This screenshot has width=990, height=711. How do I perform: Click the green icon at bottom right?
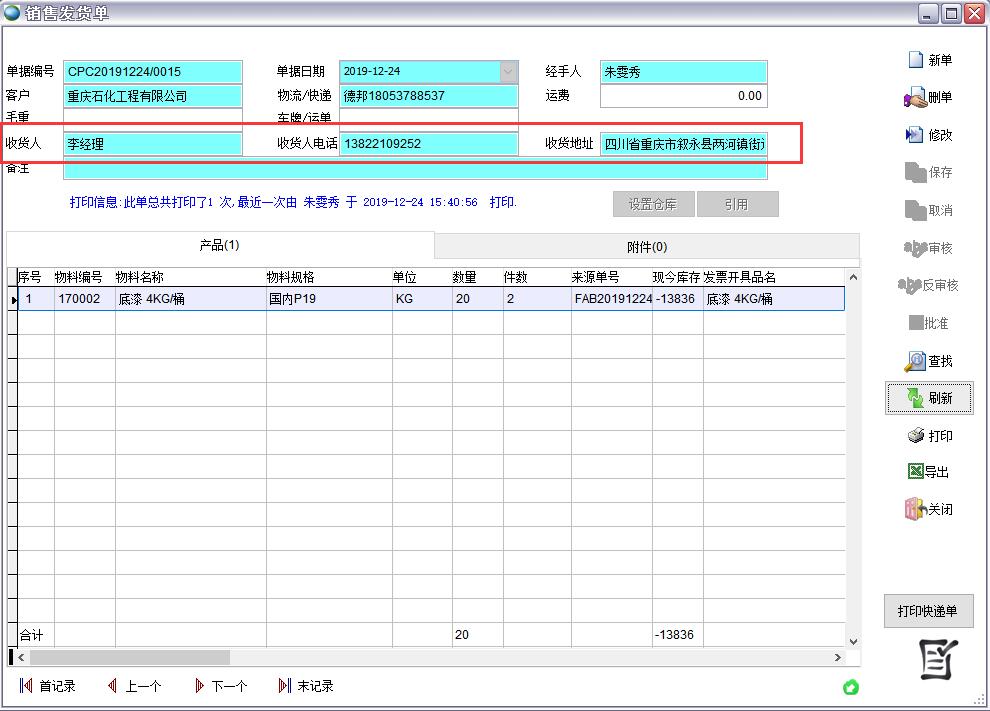click(x=851, y=687)
